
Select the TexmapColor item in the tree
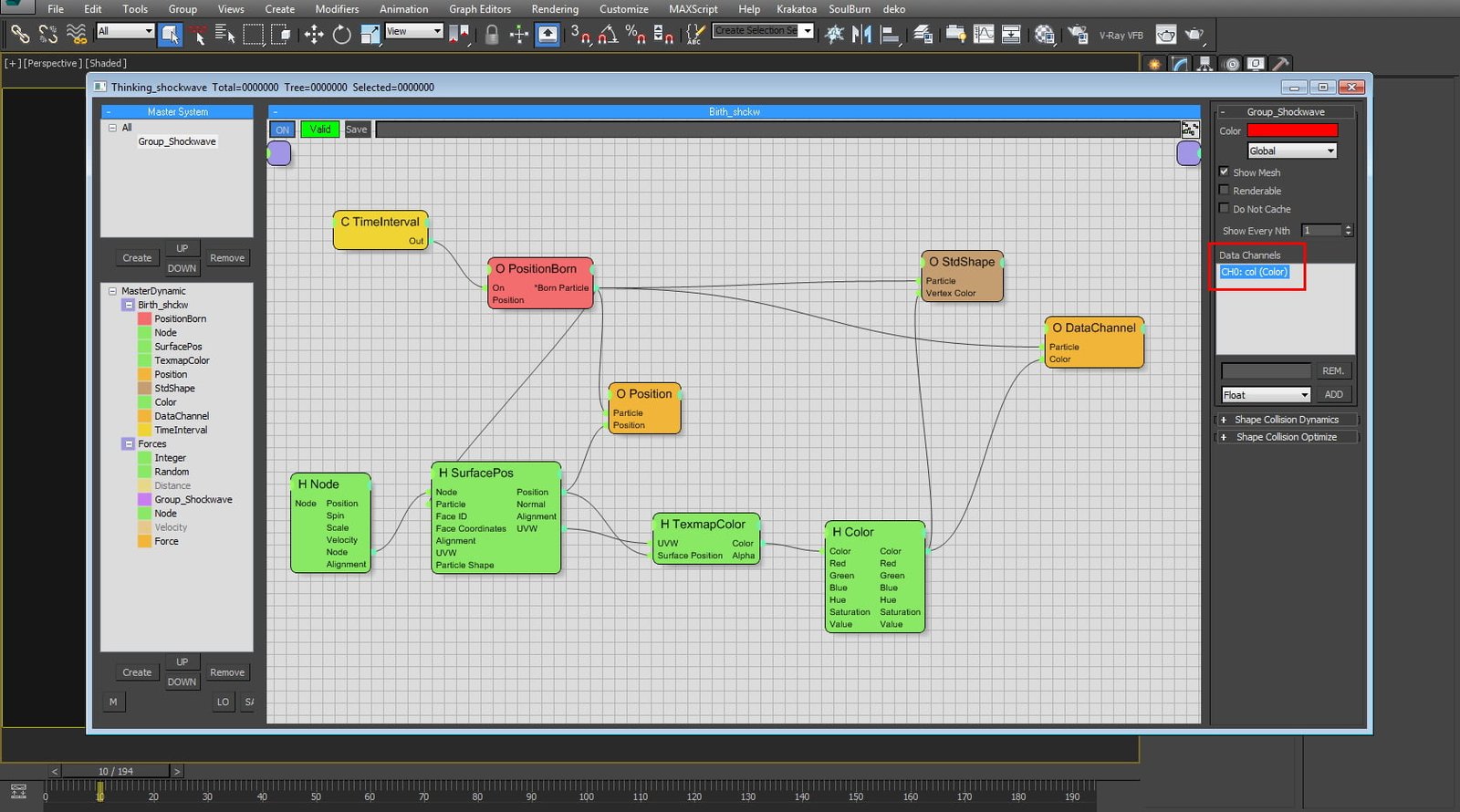coord(182,360)
